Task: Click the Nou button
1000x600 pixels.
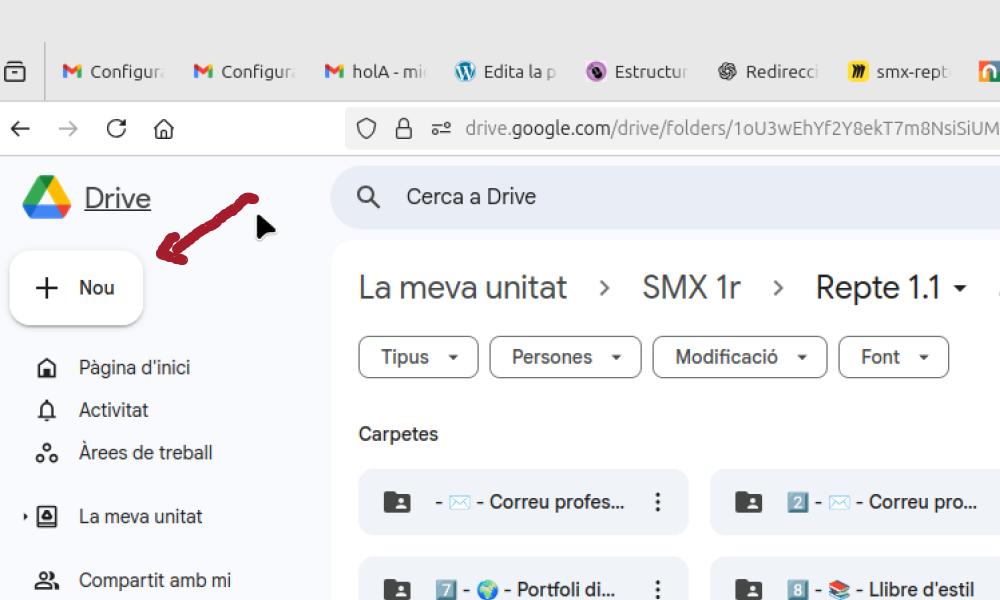Action: click(77, 288)
